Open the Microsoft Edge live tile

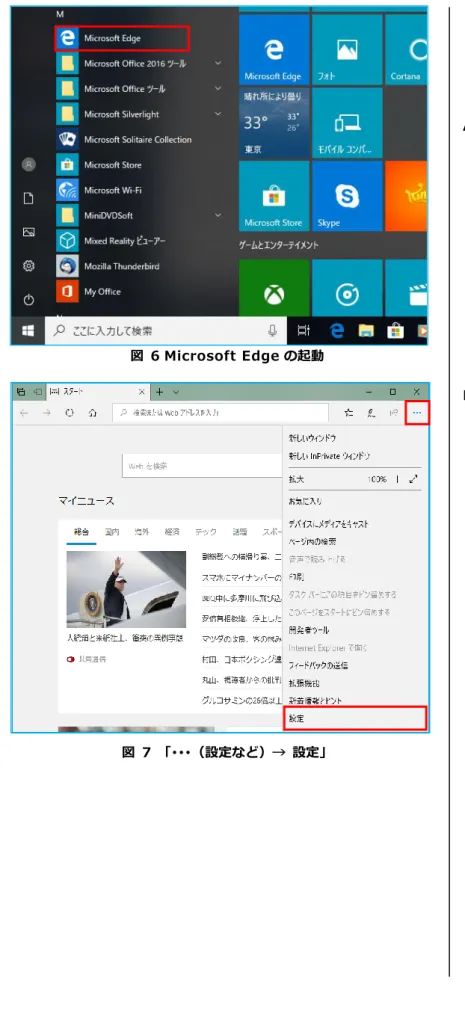click(274, 50)
